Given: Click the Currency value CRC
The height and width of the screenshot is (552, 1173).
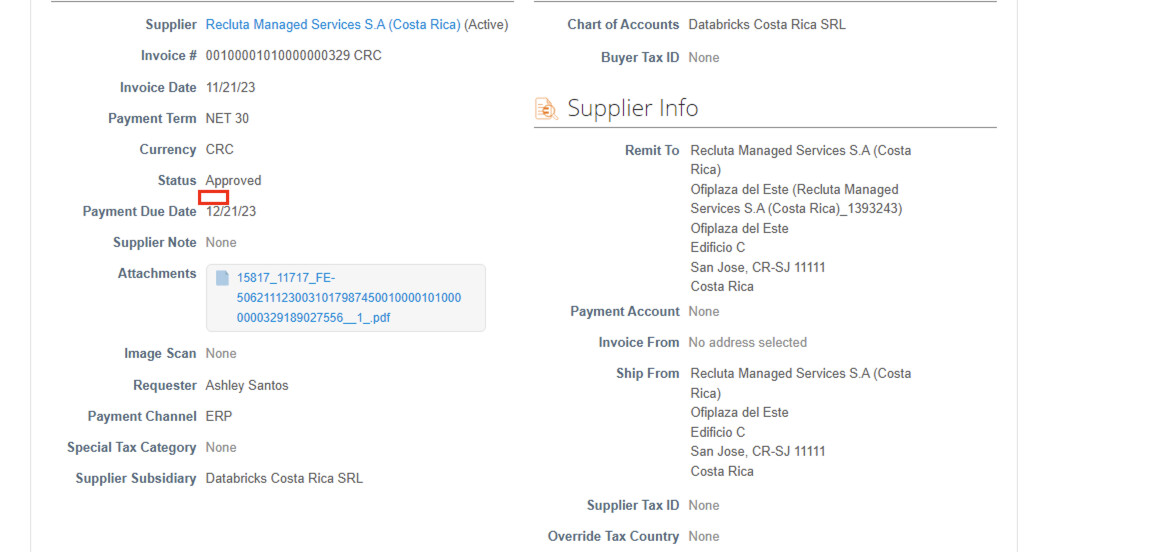Looking at the screenshot, I should click(x=220, y=150).
